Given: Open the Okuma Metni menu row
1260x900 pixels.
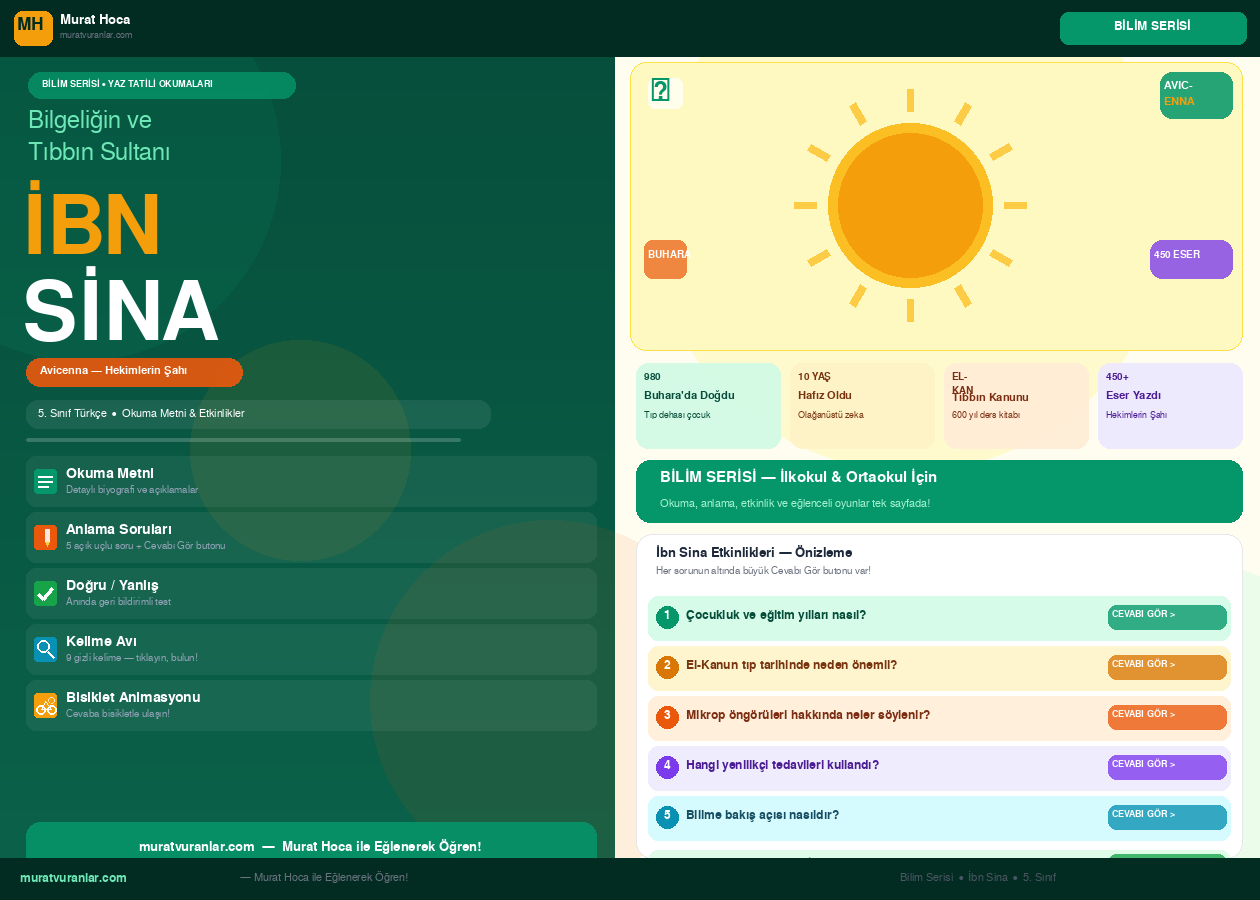Looking at the screenshot, I should click(x=311, y=481).
